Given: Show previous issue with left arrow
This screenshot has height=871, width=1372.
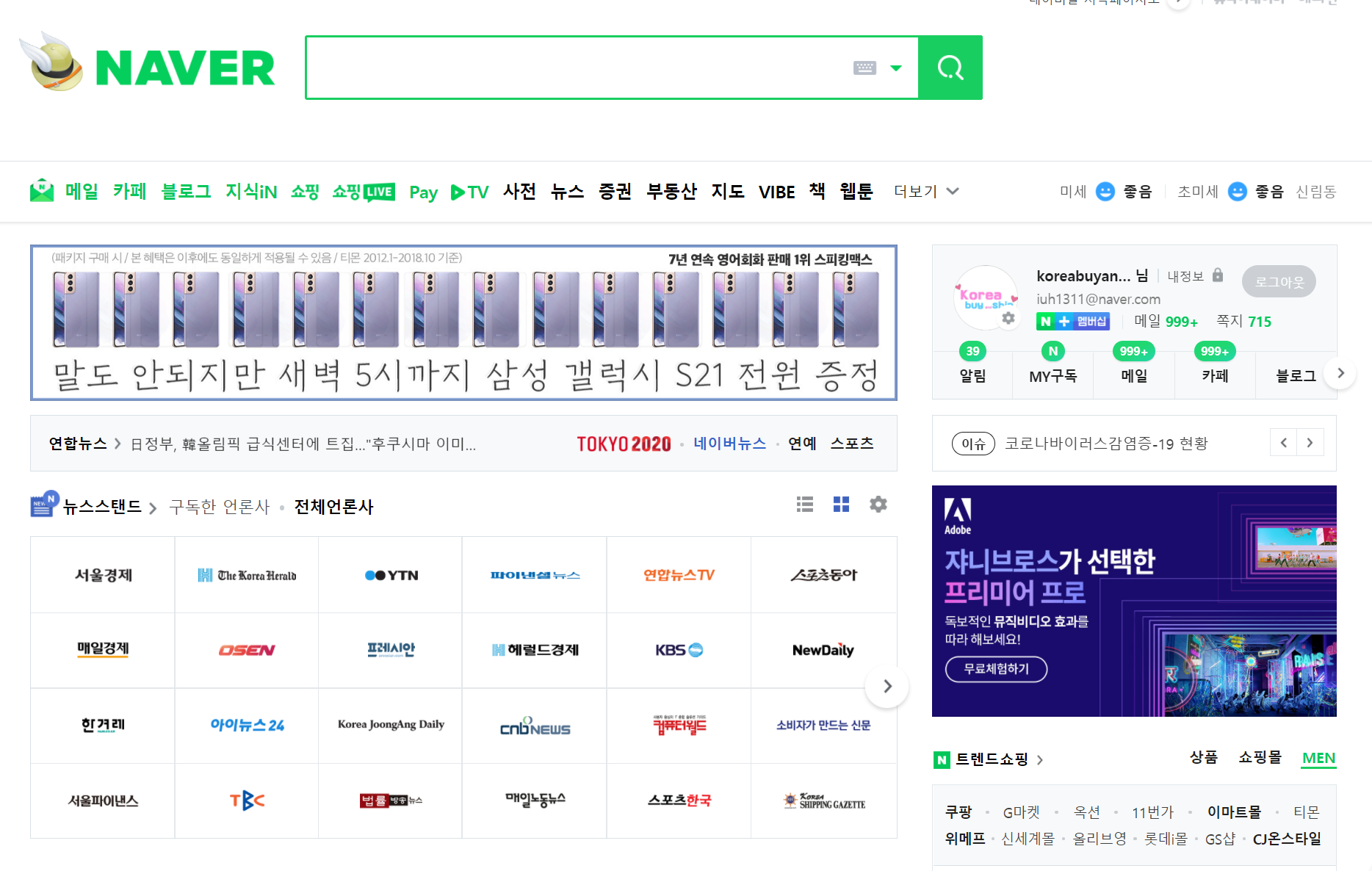Looking at the screenshot, I should (1283, 443).
